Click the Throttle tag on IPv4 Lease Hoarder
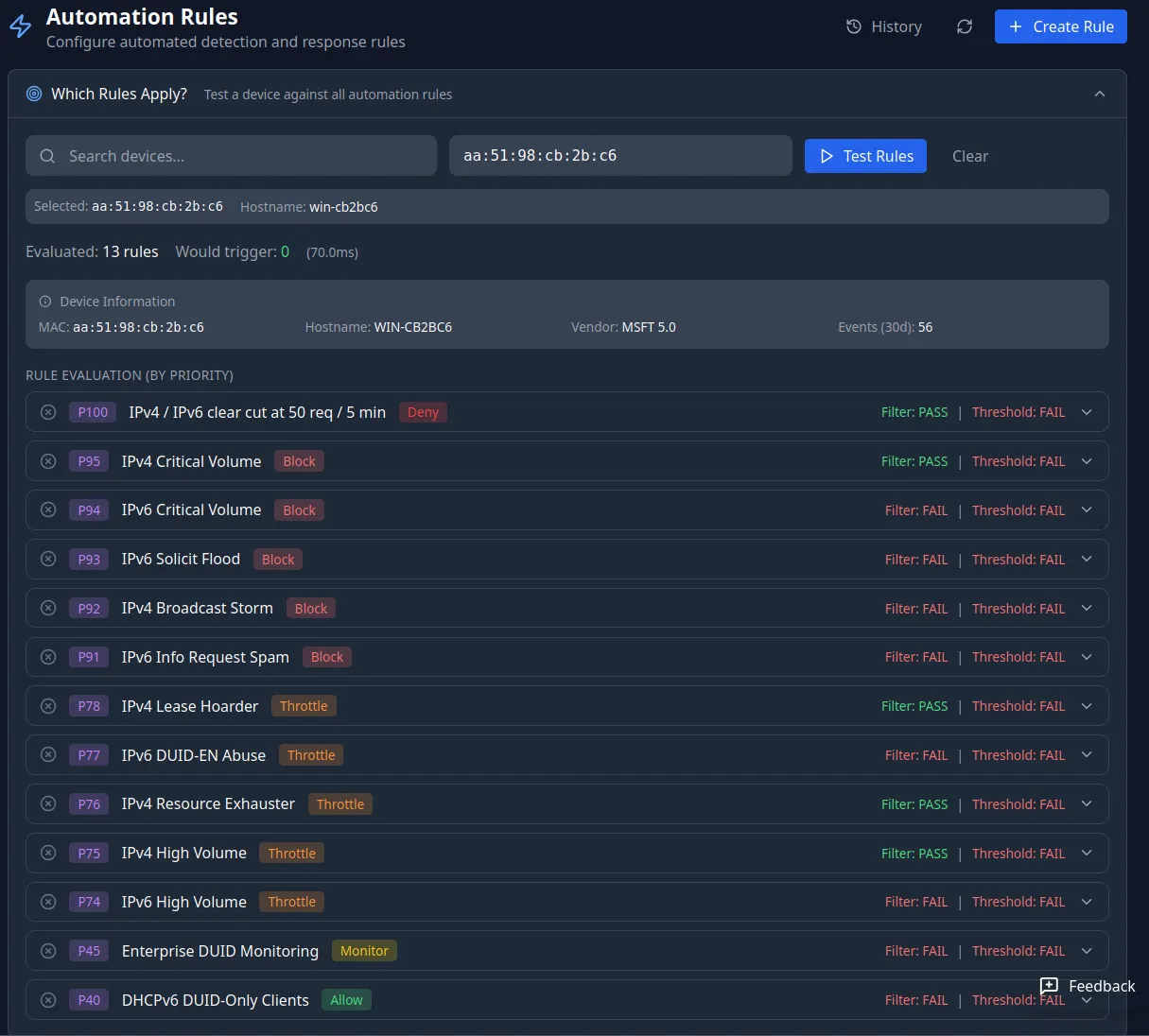The height and width of the screenshot is (1036, 1149). pyautogui.click(x=304, y=706)
